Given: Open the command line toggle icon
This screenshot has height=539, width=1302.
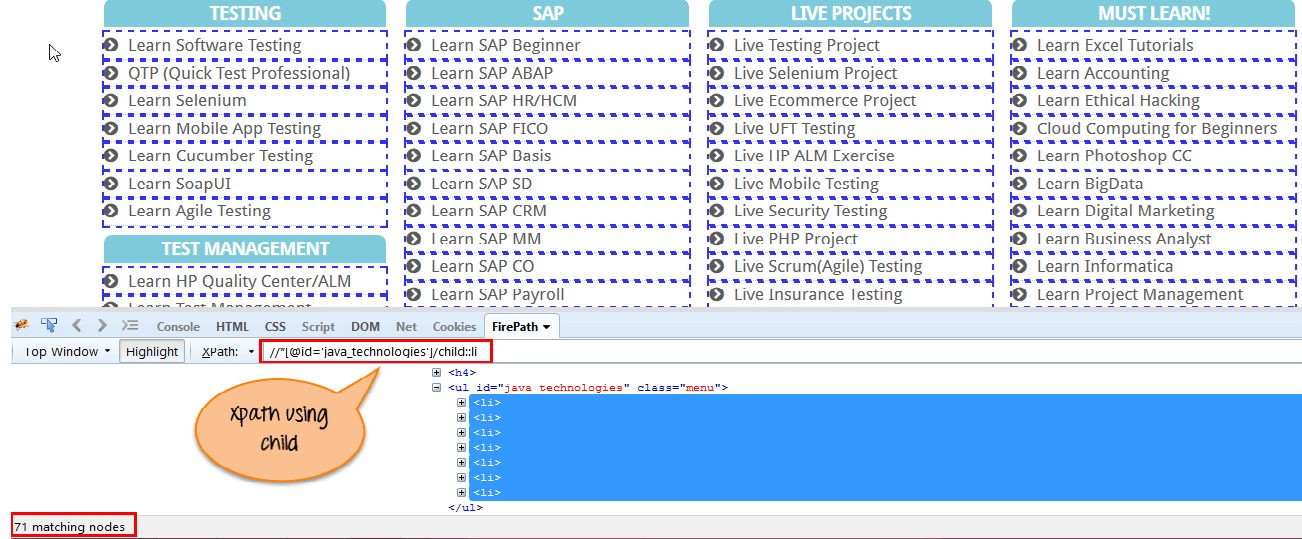Looking at the screenshot, I should point(130,326).
